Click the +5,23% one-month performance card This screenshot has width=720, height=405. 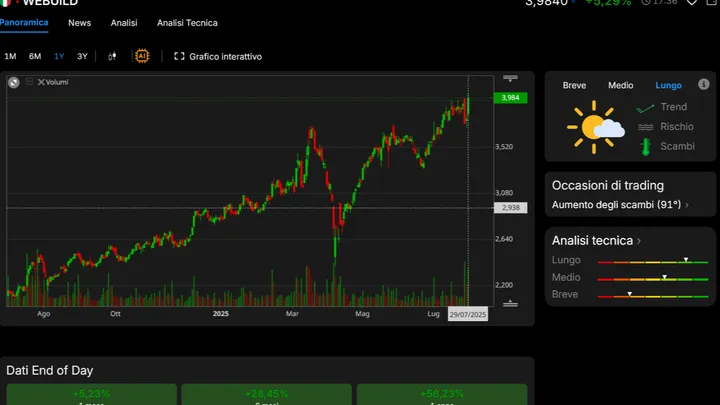(91, 394)
